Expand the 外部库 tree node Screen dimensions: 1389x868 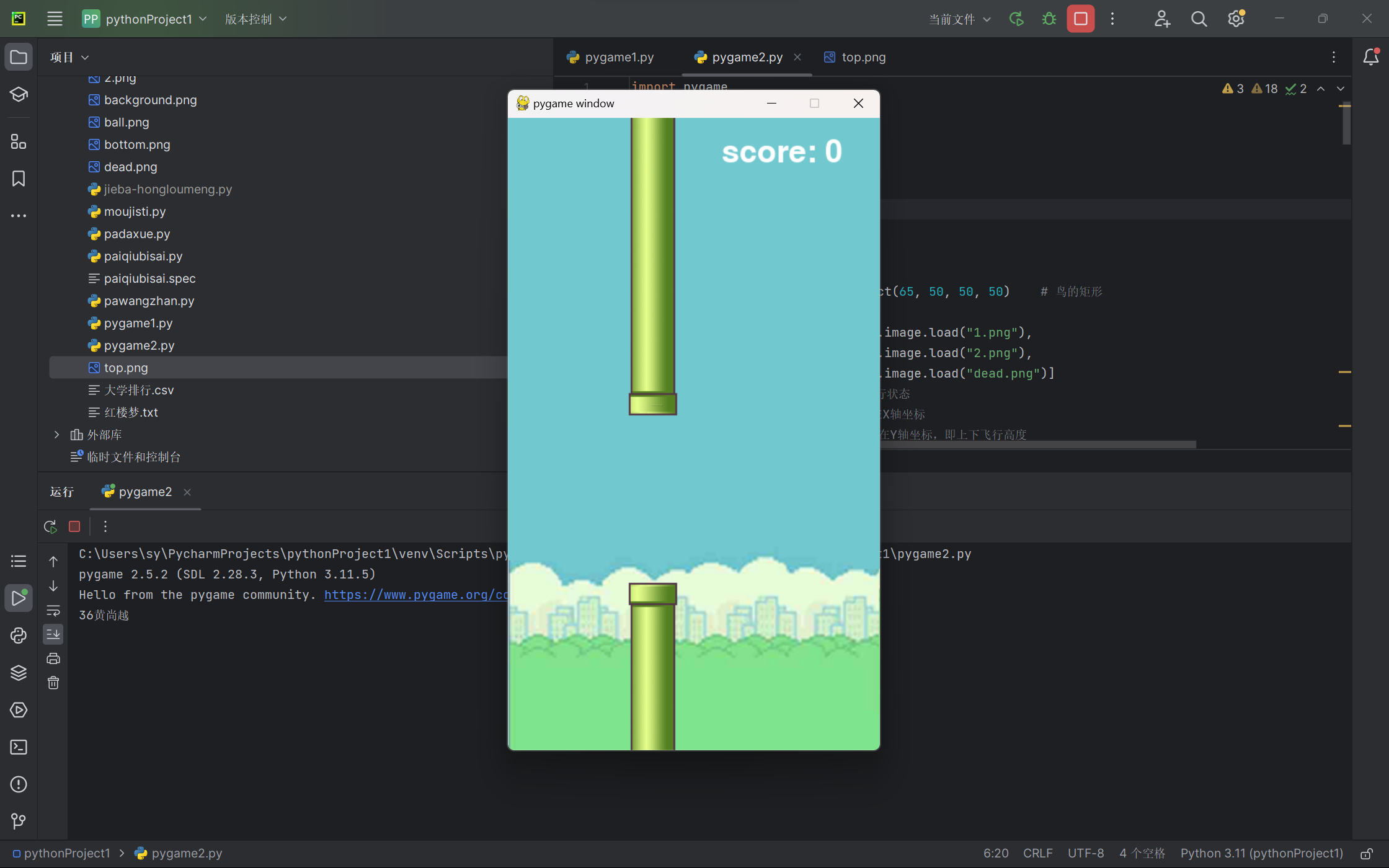[x=56, y=435]
